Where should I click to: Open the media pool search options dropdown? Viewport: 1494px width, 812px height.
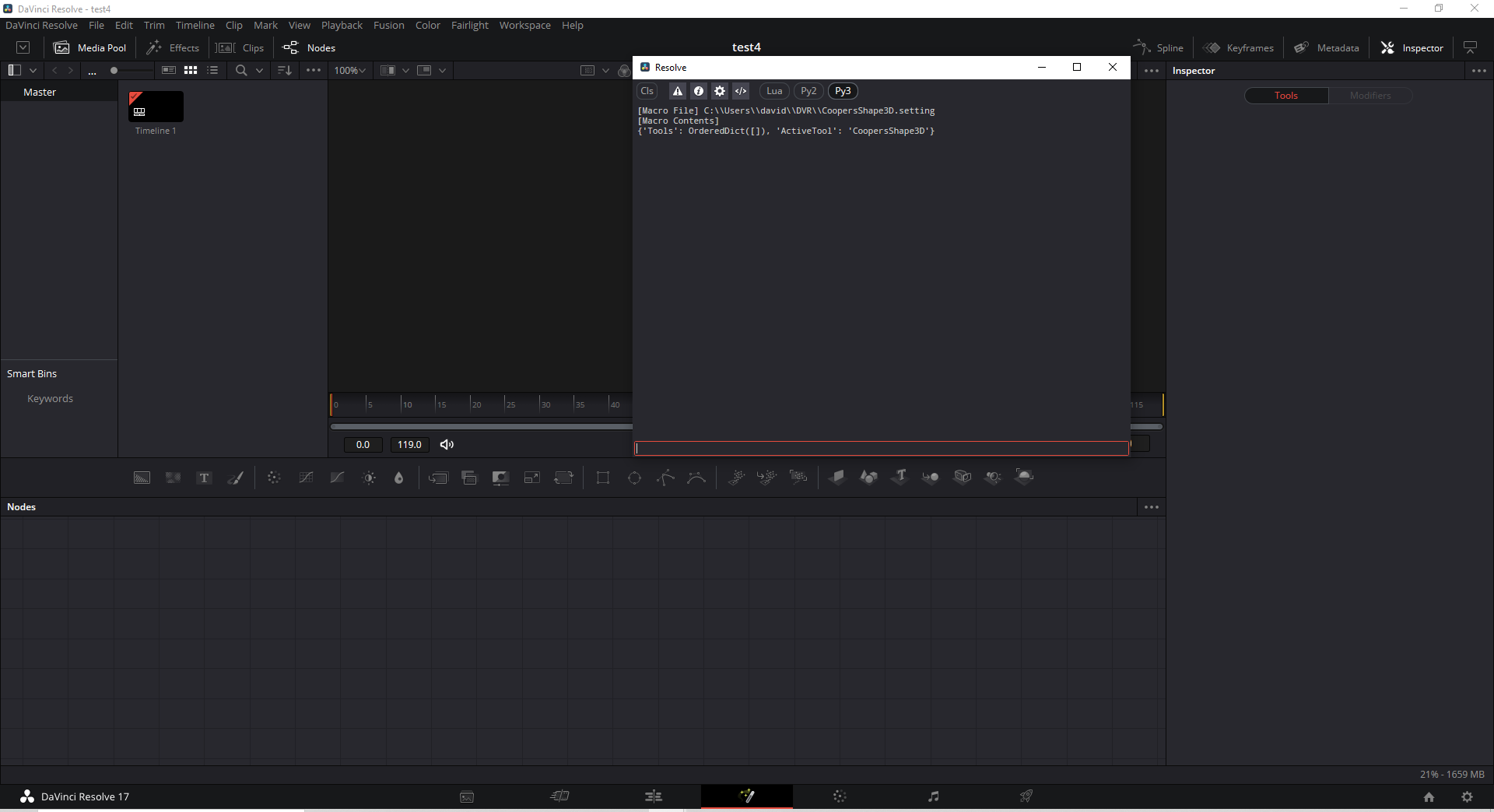[x=260, y=70]
